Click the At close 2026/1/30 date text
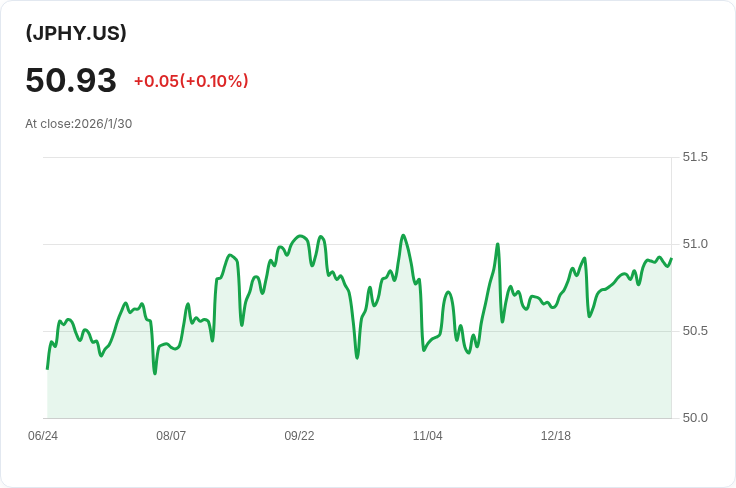This screenshot has width=736, height=488. click(79, 124)
